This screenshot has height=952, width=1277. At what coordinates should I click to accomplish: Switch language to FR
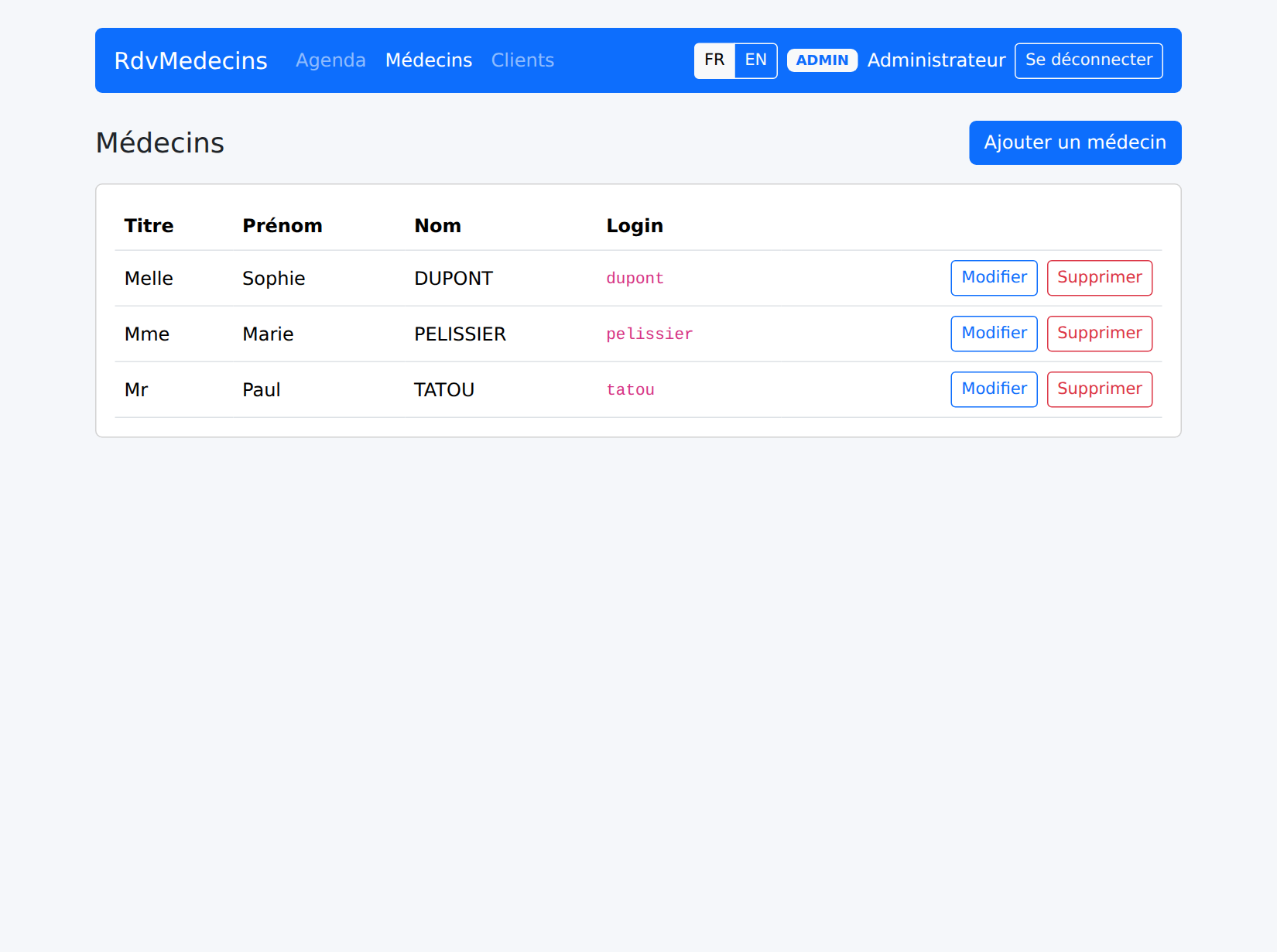click(714, 60)
